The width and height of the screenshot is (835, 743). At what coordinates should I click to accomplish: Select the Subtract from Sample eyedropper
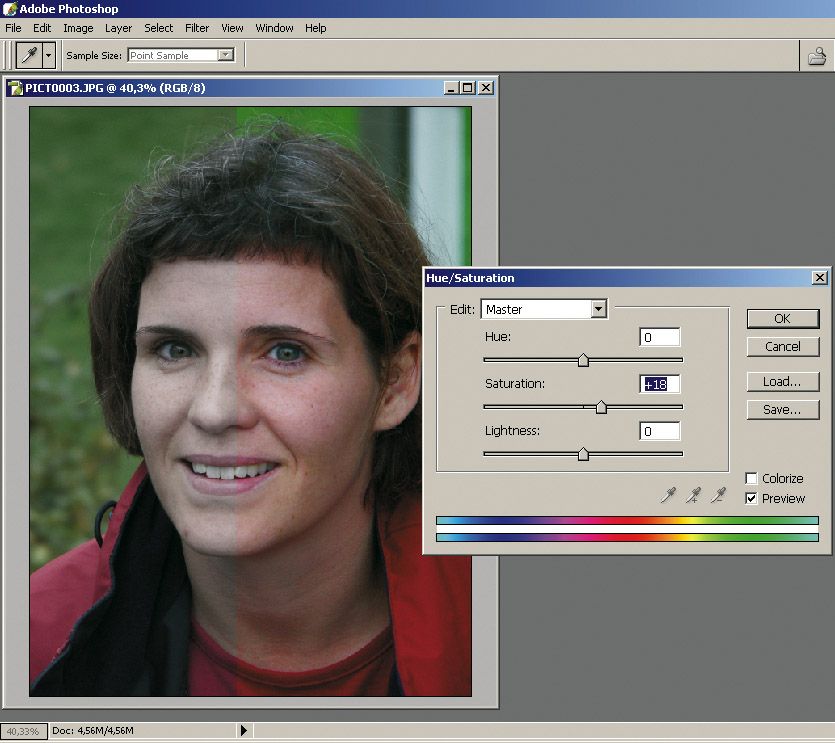pos(717,495)
